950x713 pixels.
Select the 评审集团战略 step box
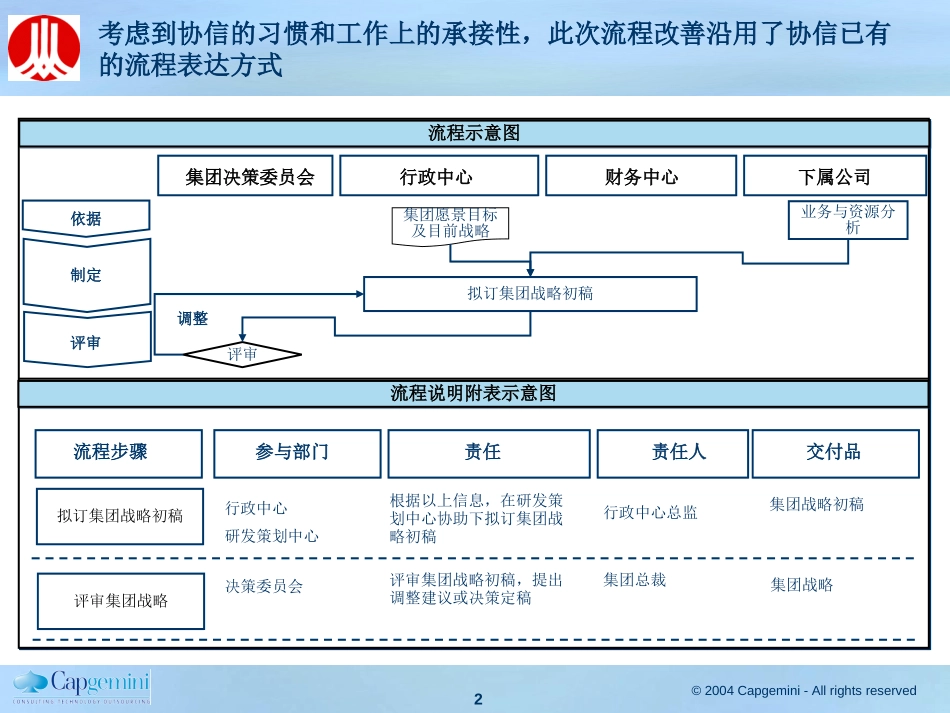click(121, 601)
